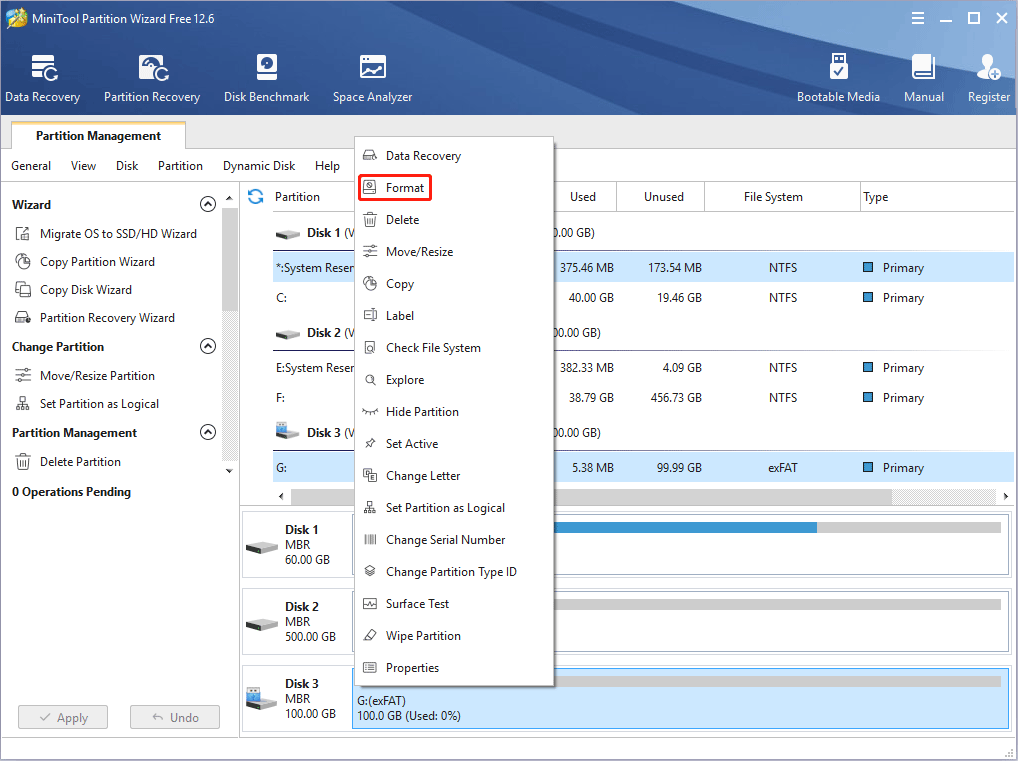This screenshot has width=1018, height=761.
Task: Open Data Recovery from the top toolbar
Action: pos(43,78)
